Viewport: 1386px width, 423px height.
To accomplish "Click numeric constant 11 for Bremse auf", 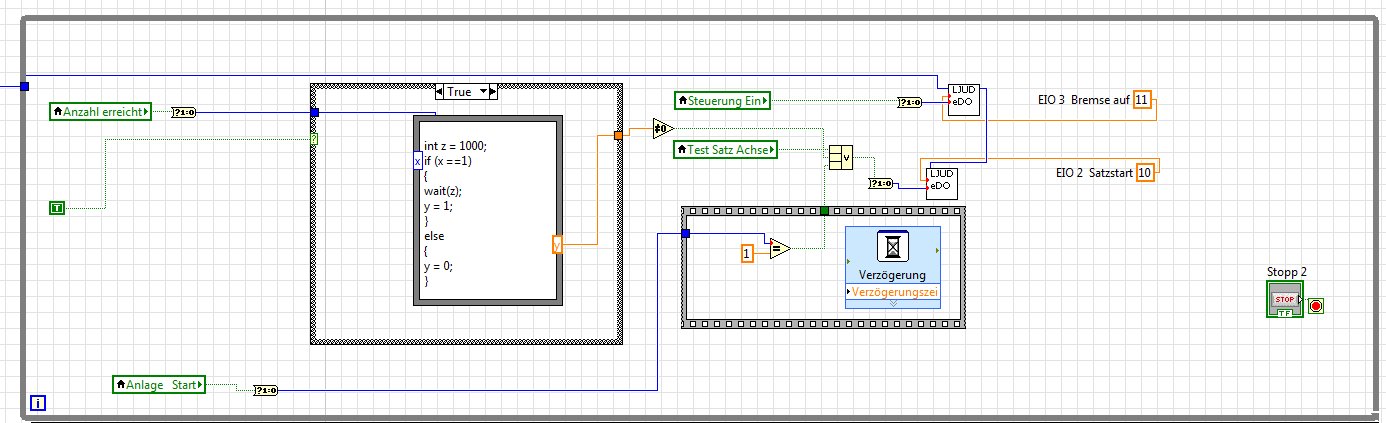I will click(1142, 99).
